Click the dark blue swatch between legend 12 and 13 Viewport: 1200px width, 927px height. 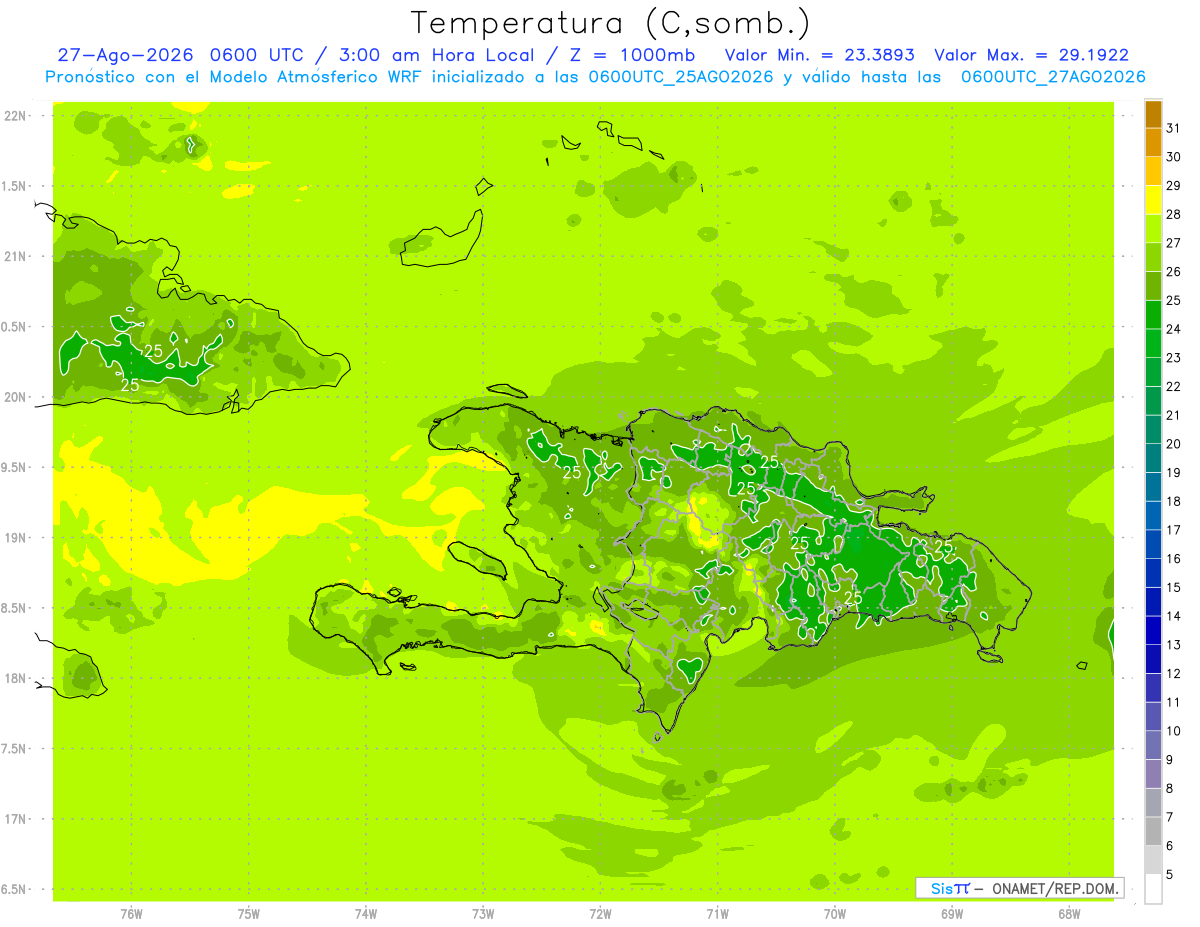click(1153, 659)
